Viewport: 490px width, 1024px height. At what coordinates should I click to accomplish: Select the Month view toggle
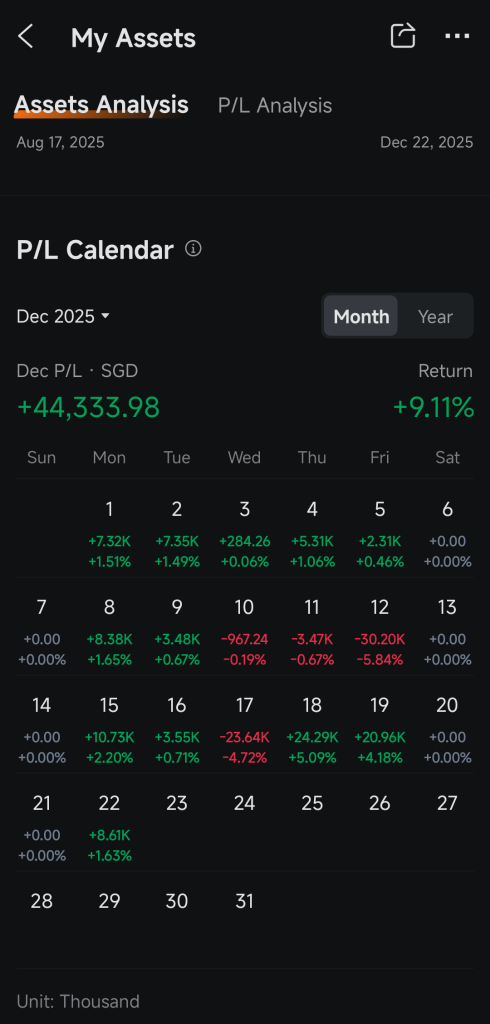tap(361, 316)
